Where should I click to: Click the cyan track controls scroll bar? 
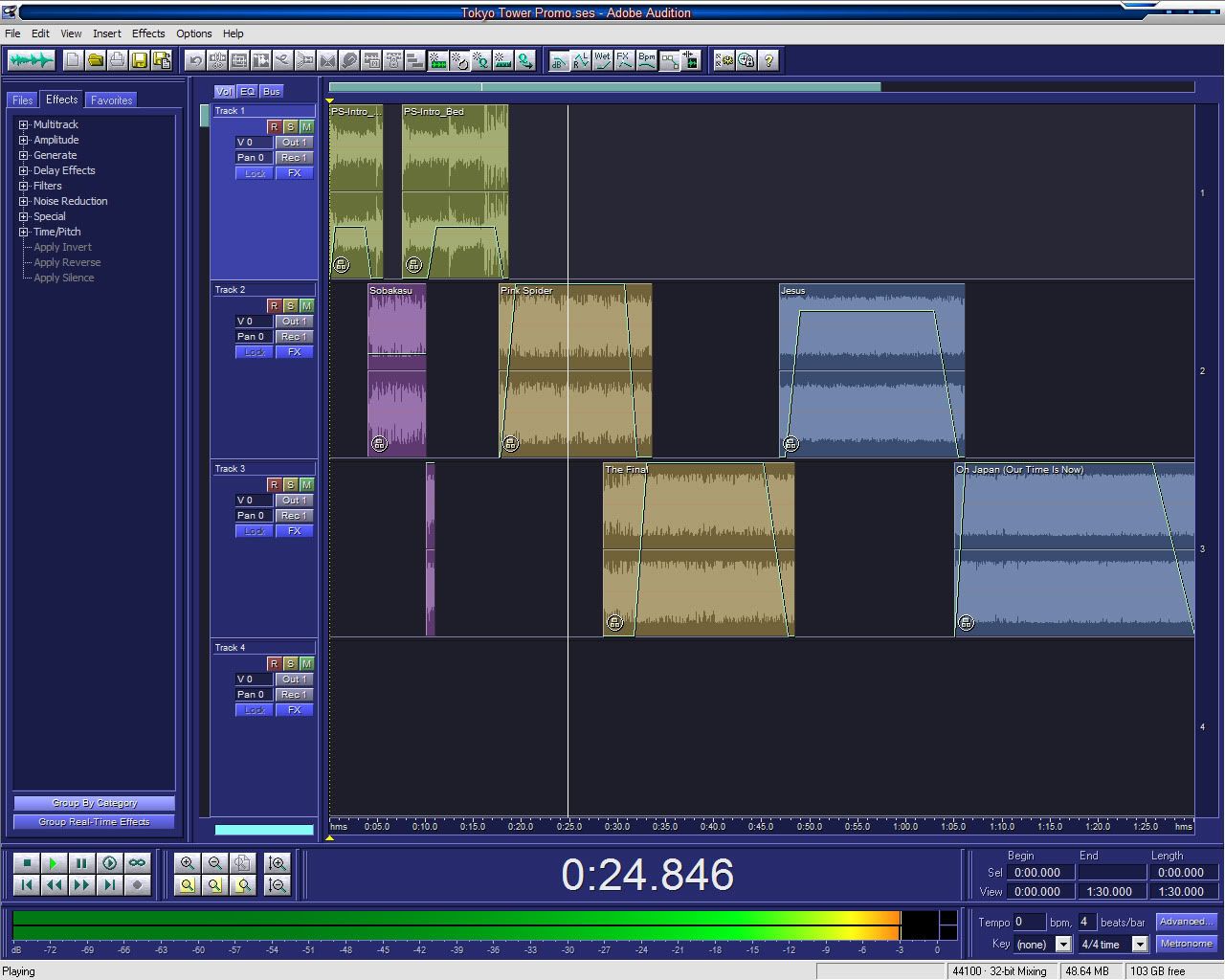click(264, 830)
